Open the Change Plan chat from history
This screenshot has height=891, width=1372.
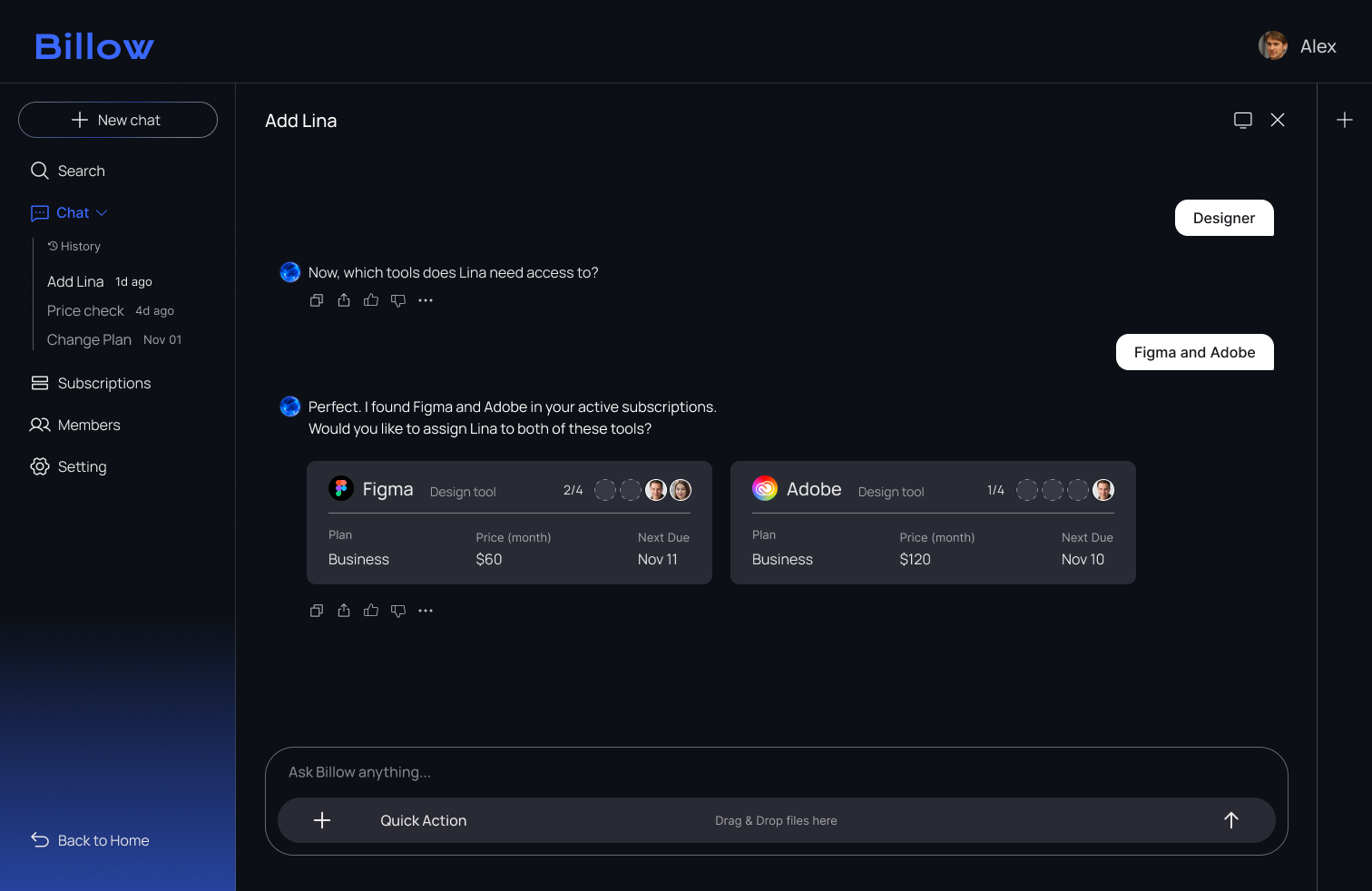(114, 339)
